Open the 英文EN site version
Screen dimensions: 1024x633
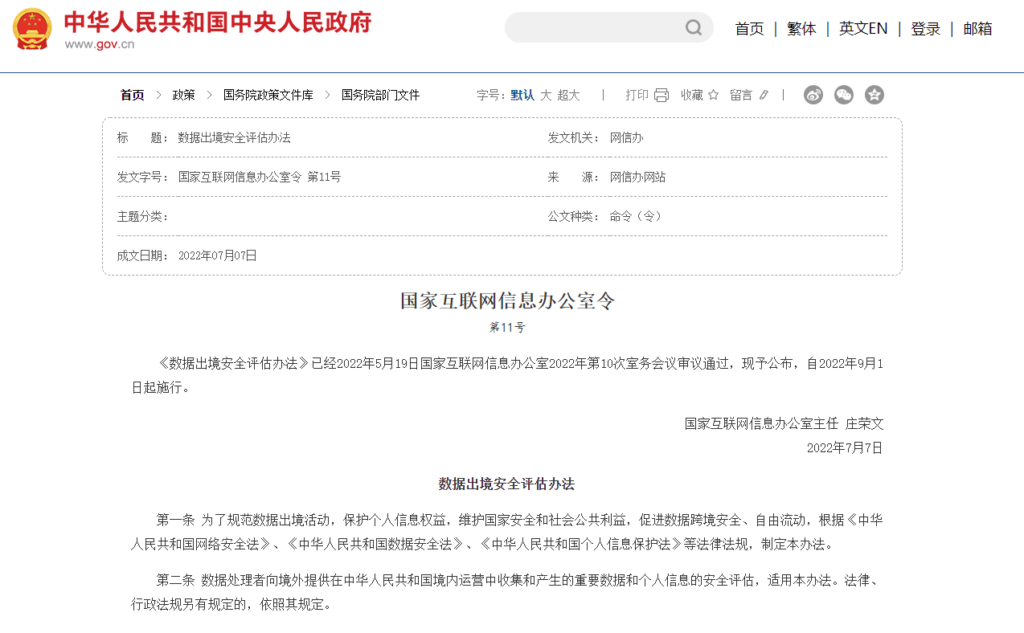click(x=863, y=29)
